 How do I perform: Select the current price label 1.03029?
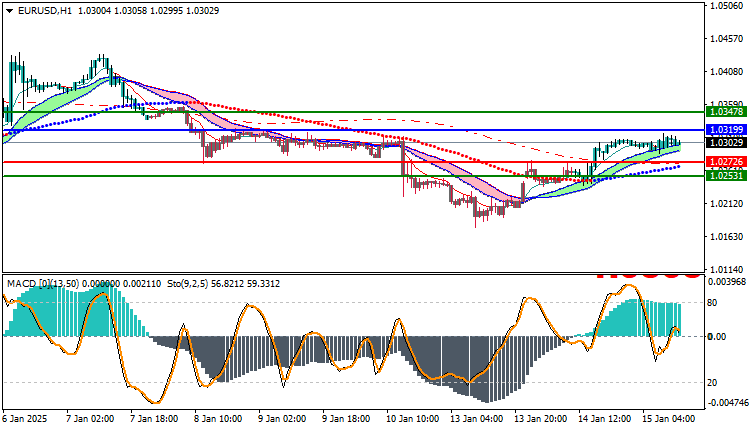click(727, 143)
